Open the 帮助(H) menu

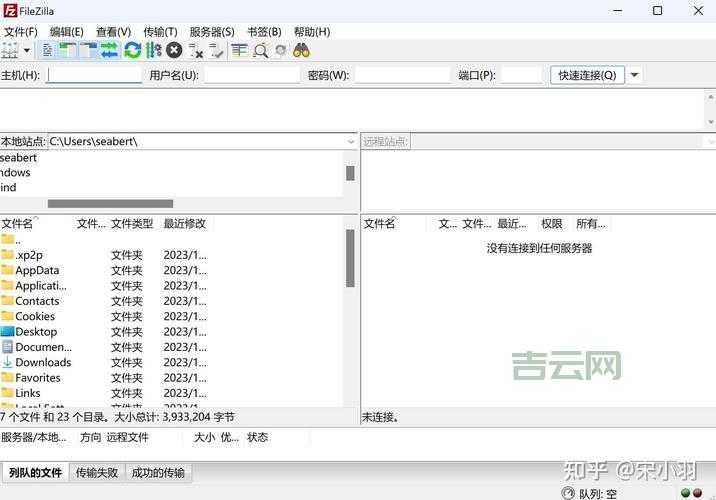[x=312, y=32]
